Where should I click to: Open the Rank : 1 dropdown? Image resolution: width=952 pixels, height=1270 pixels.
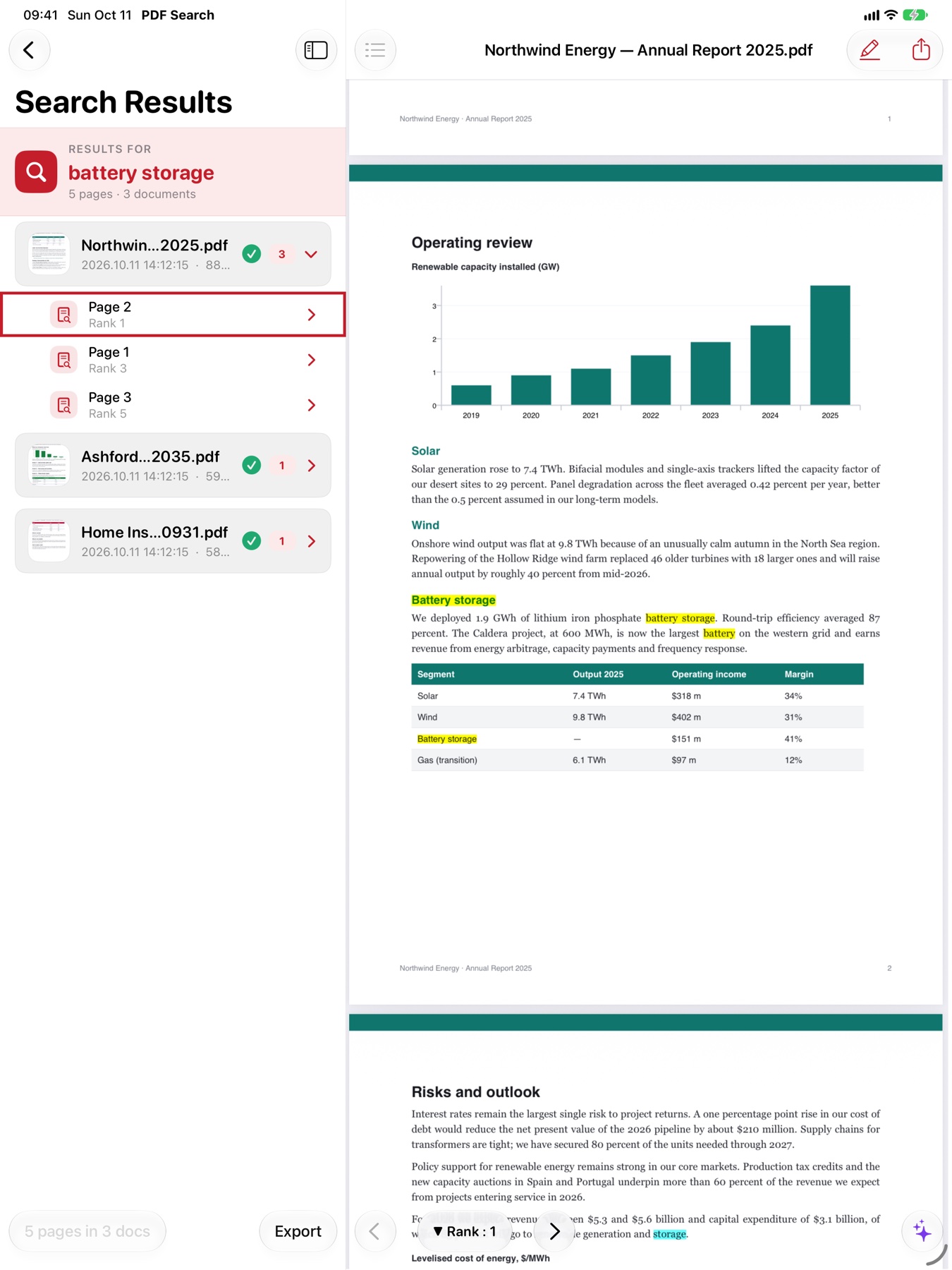[465, 1231]
